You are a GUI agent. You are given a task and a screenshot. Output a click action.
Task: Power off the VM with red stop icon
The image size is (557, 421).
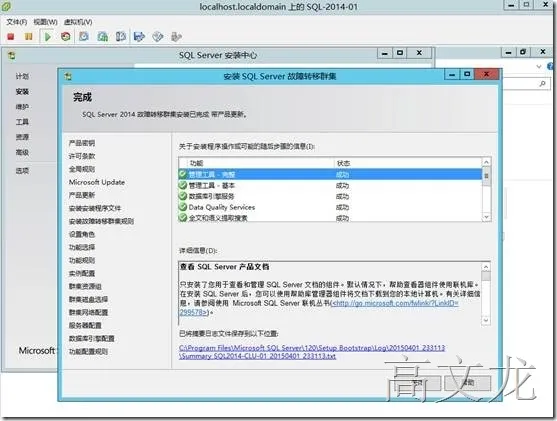(11, 36)
